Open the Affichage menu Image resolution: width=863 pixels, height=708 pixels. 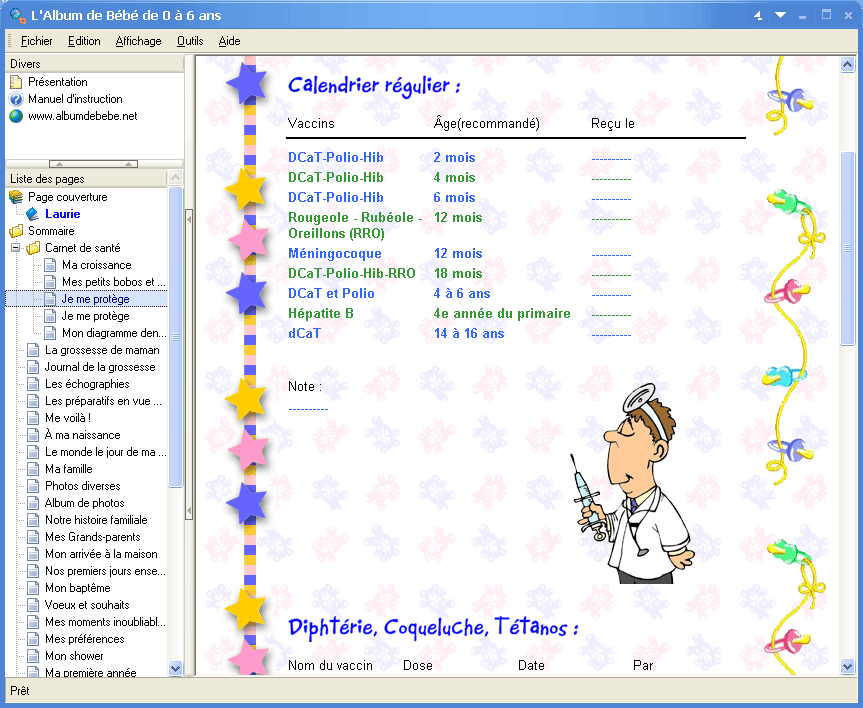tap(138, 41)
